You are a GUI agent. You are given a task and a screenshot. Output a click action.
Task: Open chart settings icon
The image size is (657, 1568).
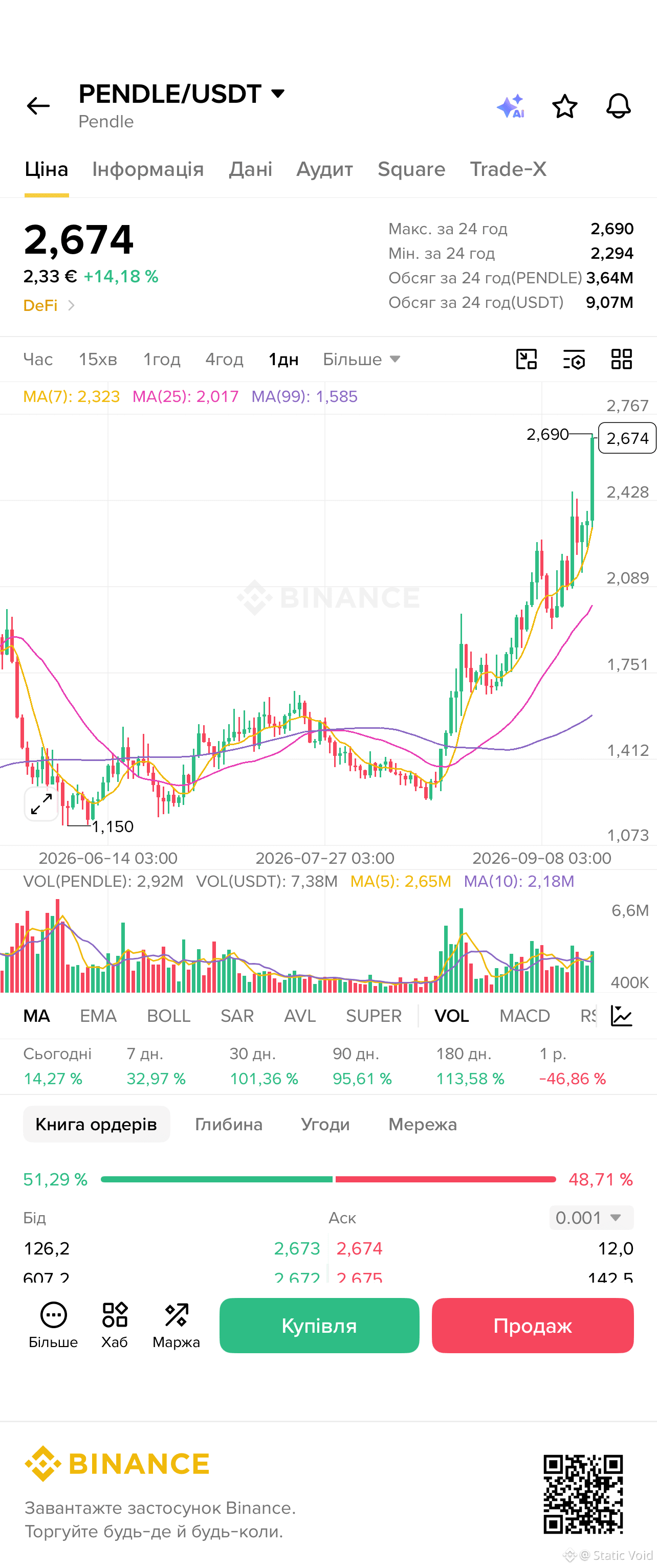[x=574, y=359]
